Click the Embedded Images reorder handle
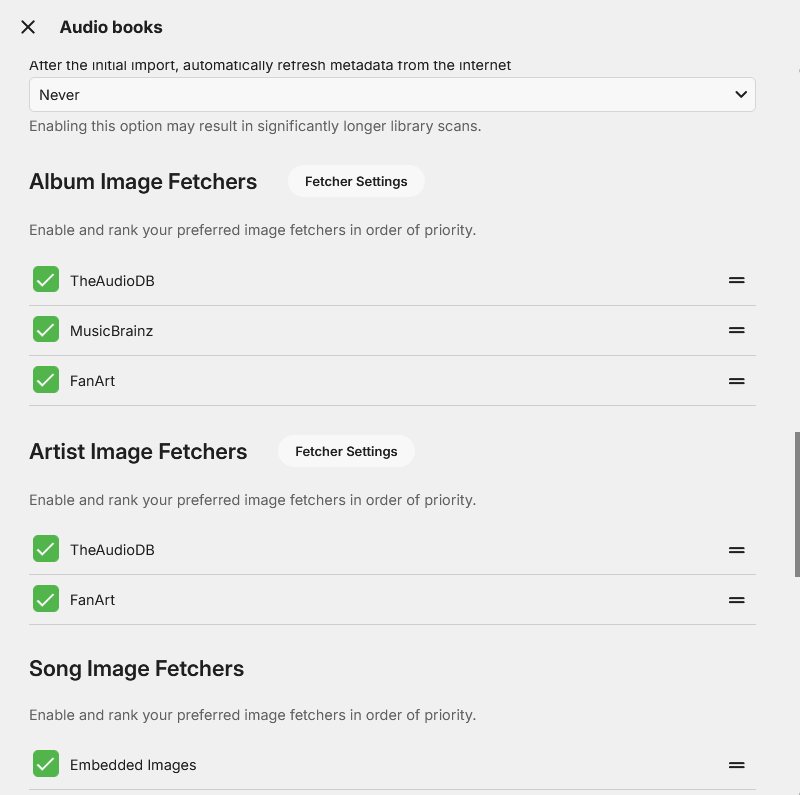The height and width of the screenshot is (795, 800). click(x=737, y=764)
